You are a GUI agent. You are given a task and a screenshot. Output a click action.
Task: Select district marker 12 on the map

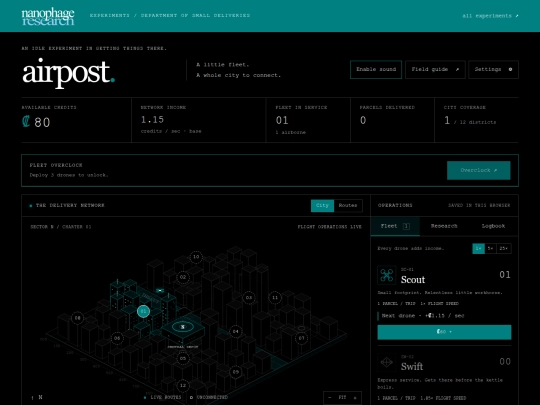(x=183, y=385)
